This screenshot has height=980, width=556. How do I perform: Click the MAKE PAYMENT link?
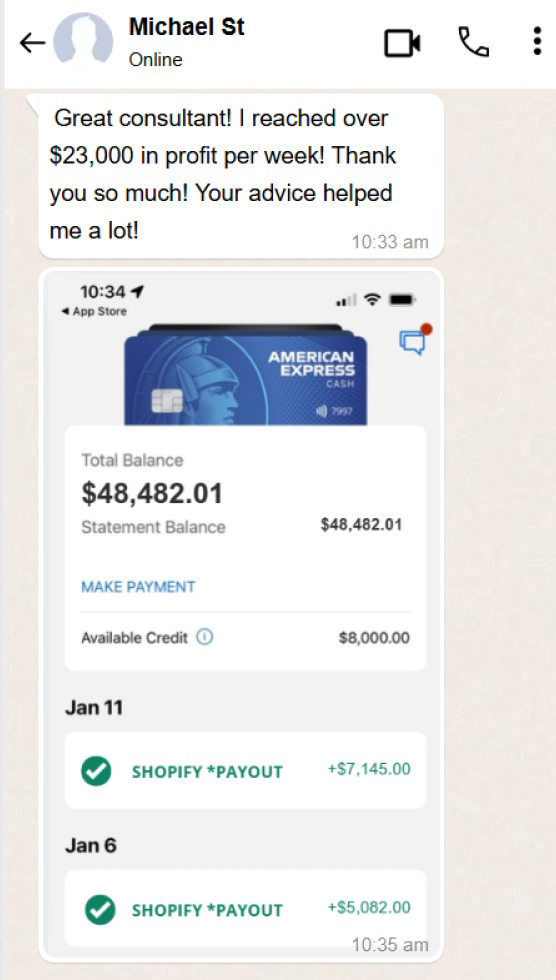click(138, 587)
